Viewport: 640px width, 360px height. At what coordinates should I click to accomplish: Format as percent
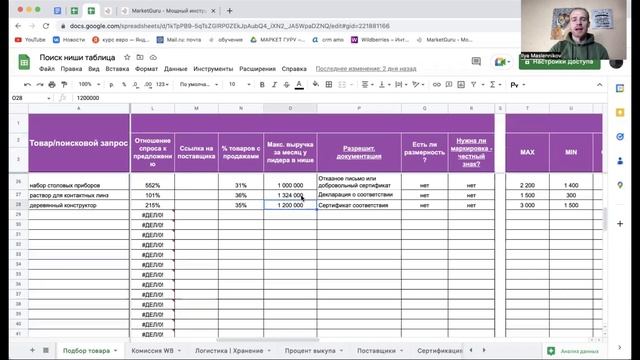pos(124,84)
